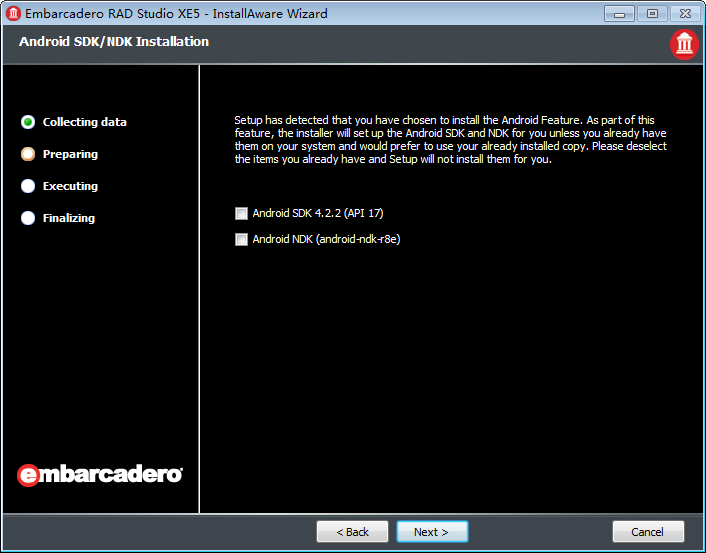Toggle the Android SDK 4.2.2 checkbox

pos(241,213)
